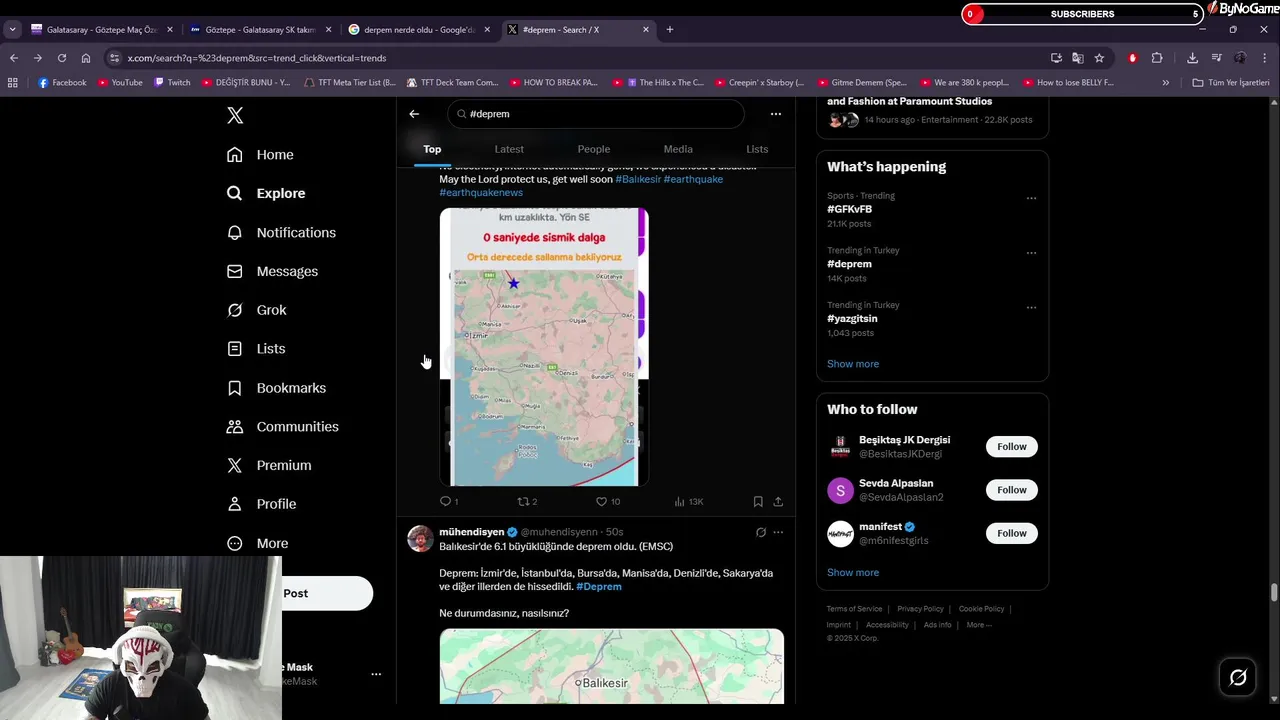Open browser extensions puzzle icon
The image size is (1280, 720).
click(1157, 58)
